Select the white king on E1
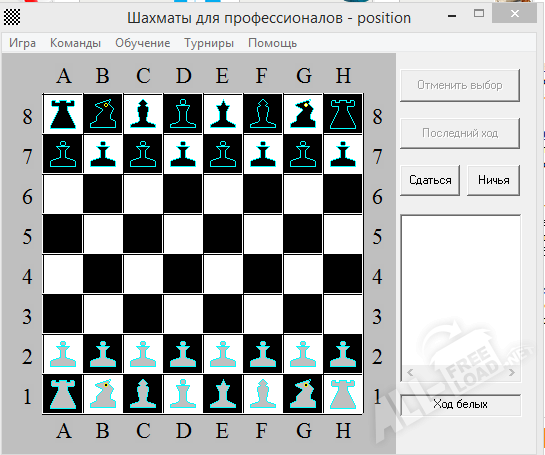This screenshot has width=545, height=455. click(223, 394)
